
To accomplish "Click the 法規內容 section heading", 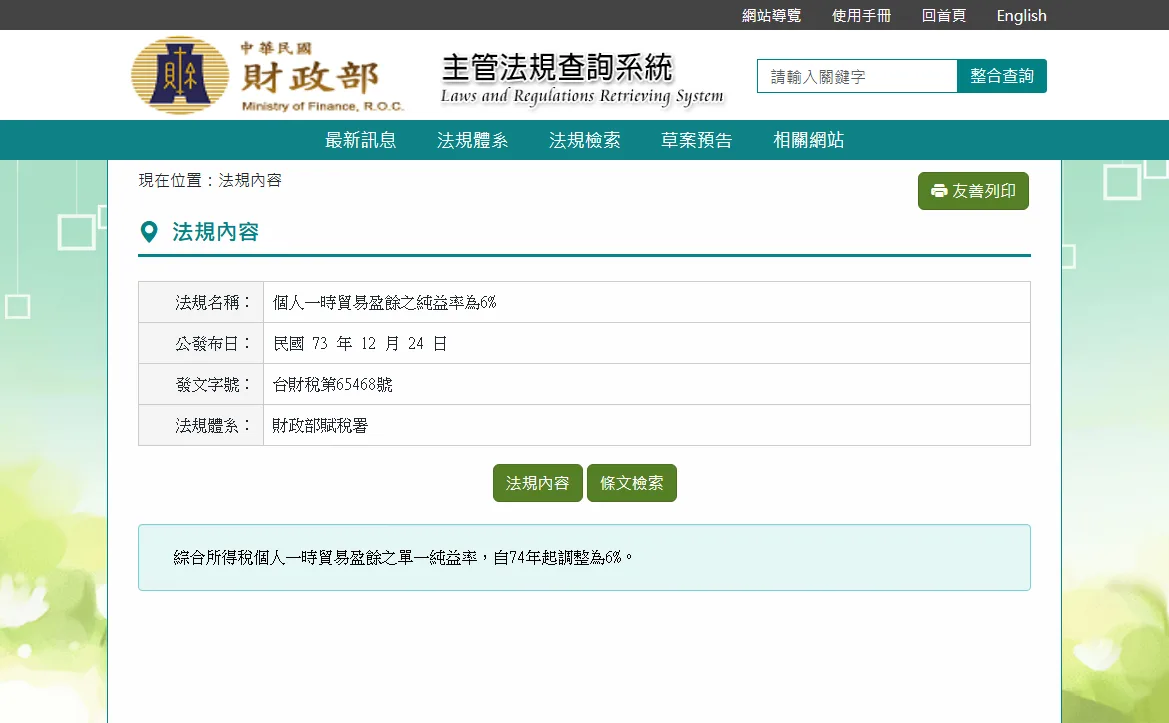I will tap(215, 232).
